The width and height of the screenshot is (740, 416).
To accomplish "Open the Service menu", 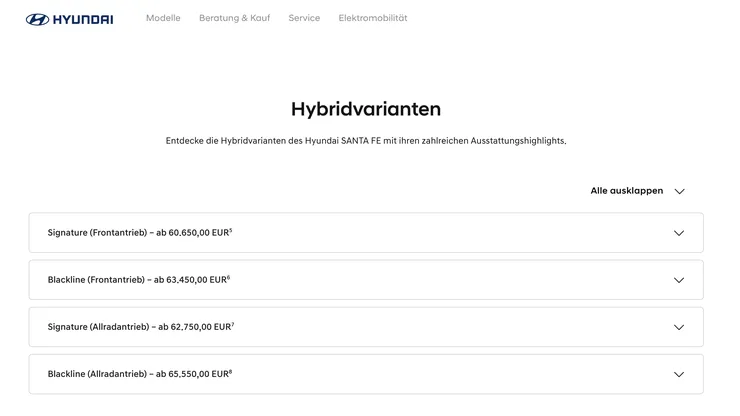I will coord(304,18).
